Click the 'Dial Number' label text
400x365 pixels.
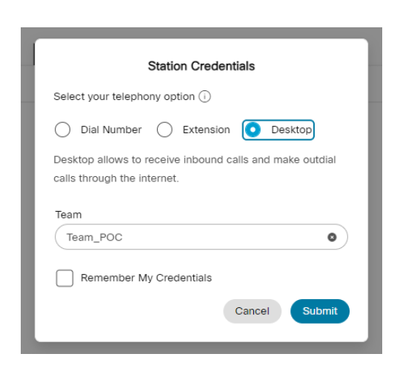pos(111,130)
